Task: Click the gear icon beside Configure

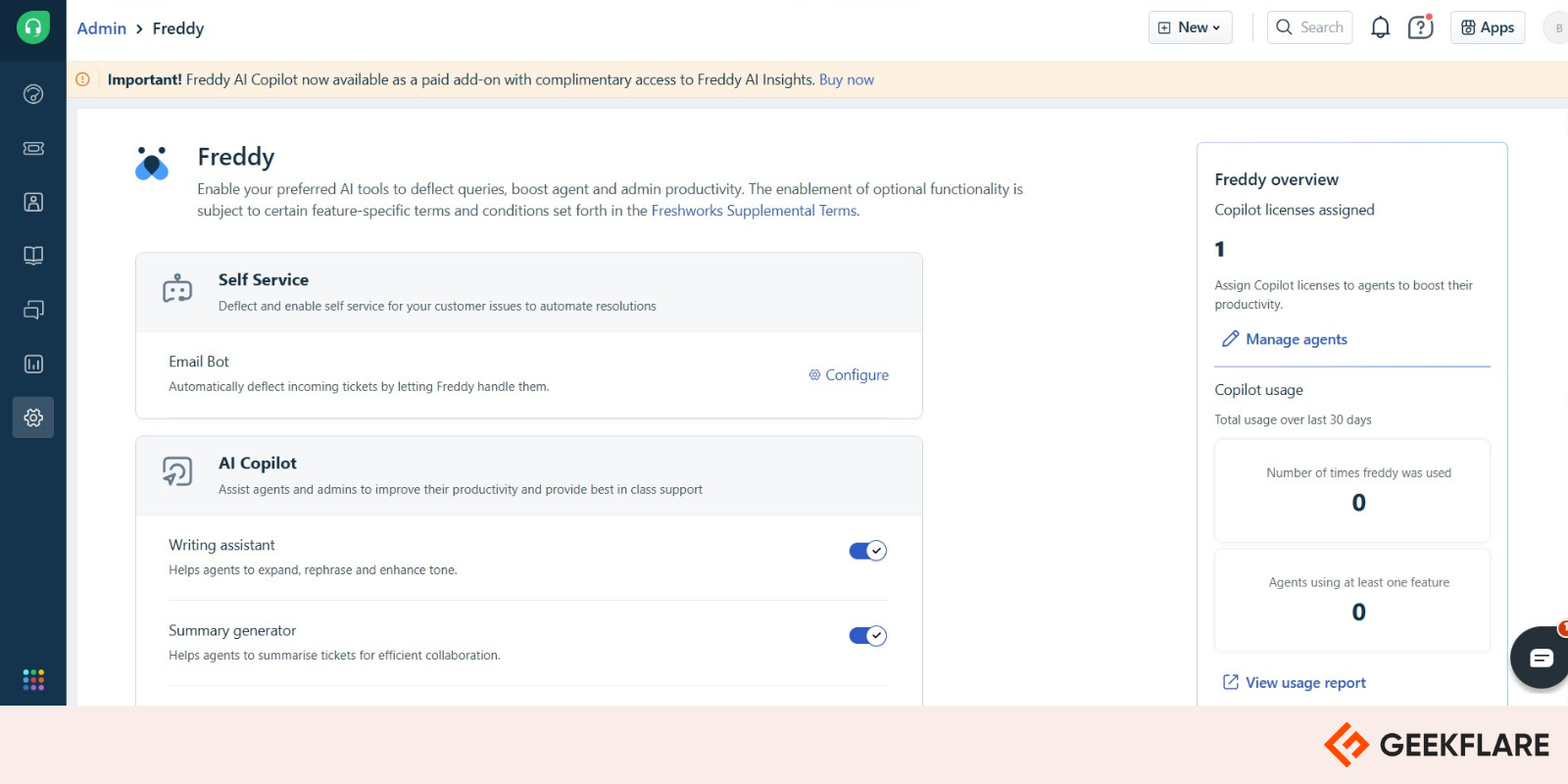Action: pyautogui.click(x=814, y=374)
